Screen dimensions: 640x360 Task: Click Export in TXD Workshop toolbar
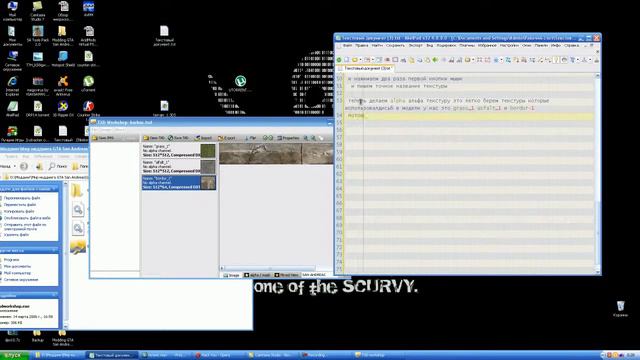coord(227,138)
